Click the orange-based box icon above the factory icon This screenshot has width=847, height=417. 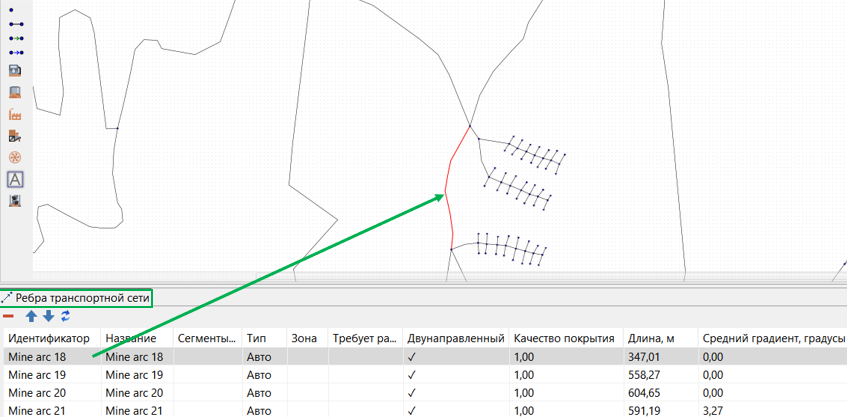coord(15,92)
